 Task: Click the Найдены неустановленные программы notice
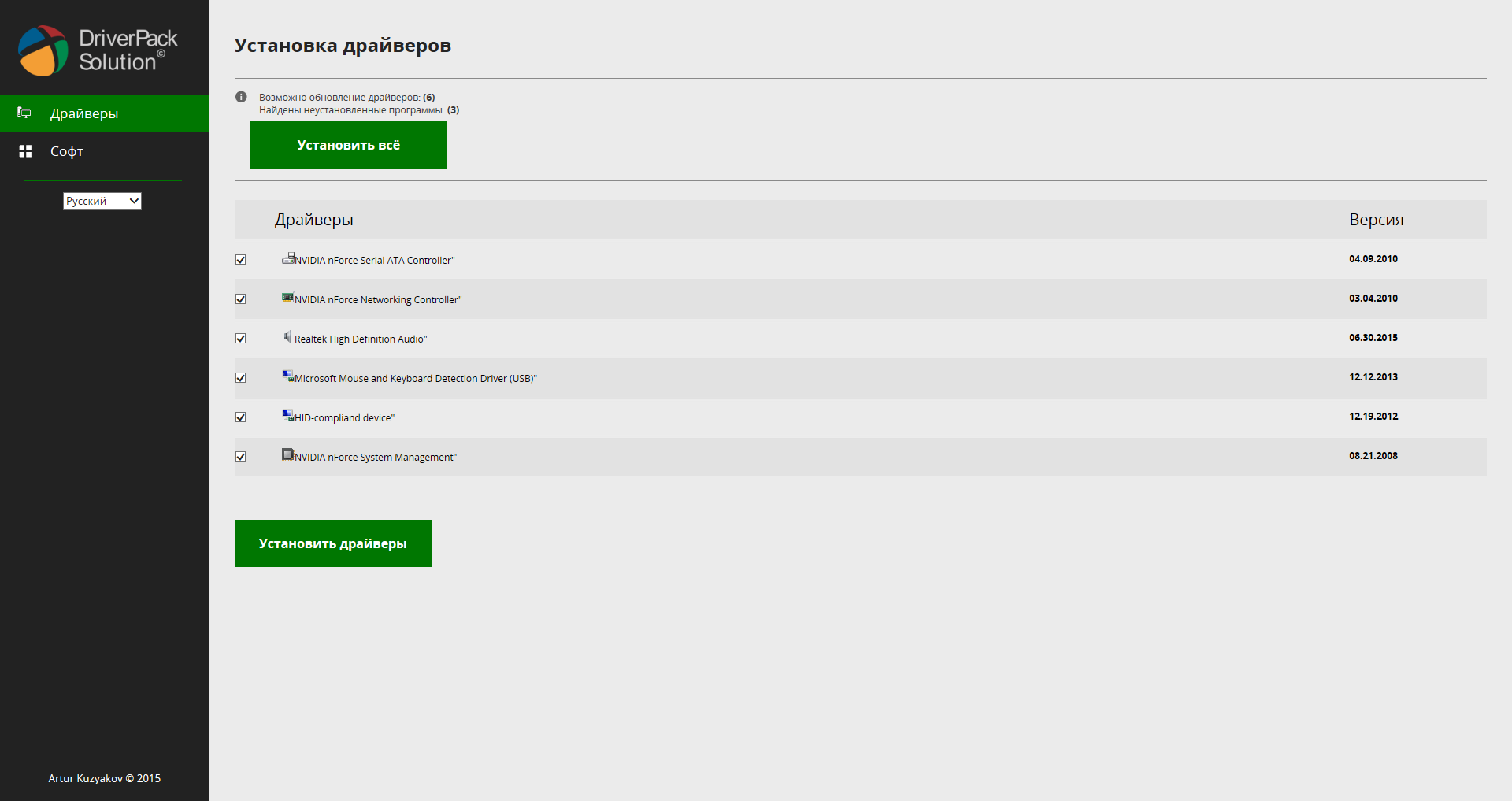coord(359,110)
